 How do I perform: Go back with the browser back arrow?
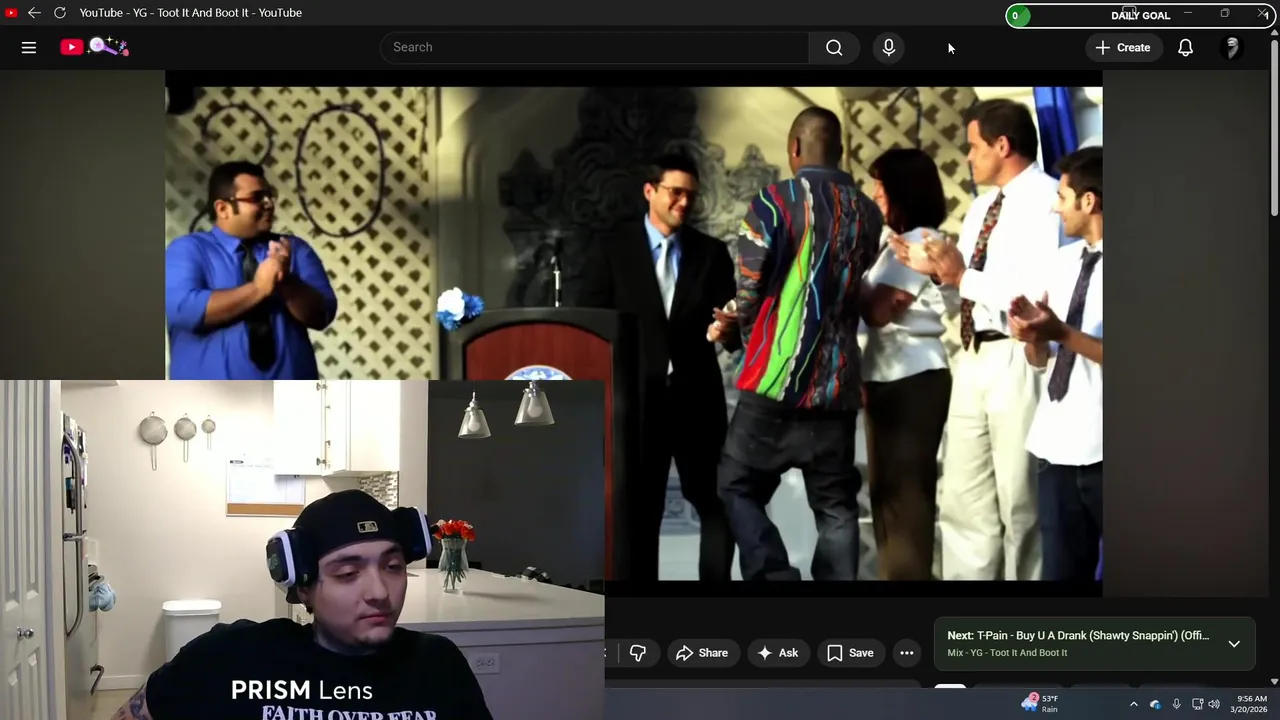(x=34, y=13)
